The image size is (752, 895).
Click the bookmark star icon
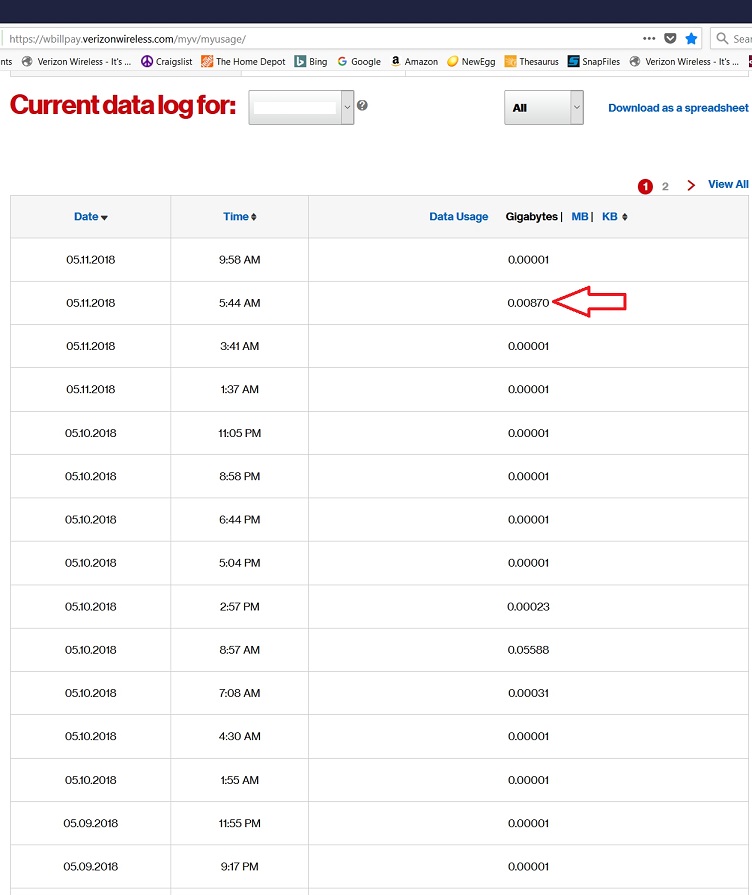[691, 39]
